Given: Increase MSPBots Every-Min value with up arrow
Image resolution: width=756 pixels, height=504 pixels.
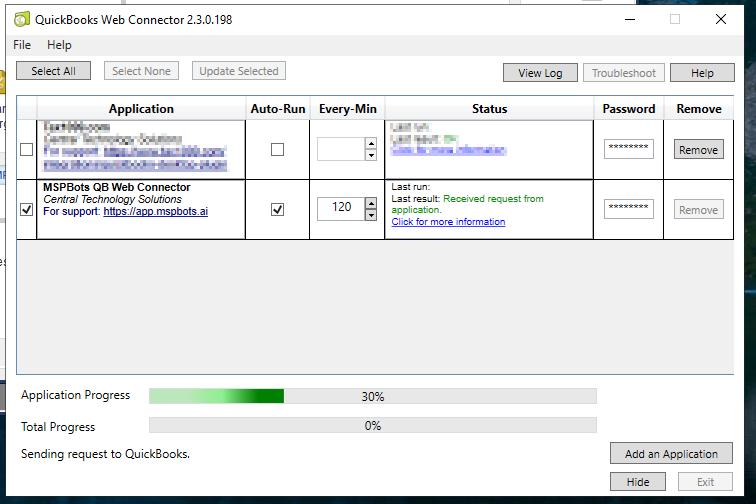Looking at the screenshot, I should coord(371,203).
